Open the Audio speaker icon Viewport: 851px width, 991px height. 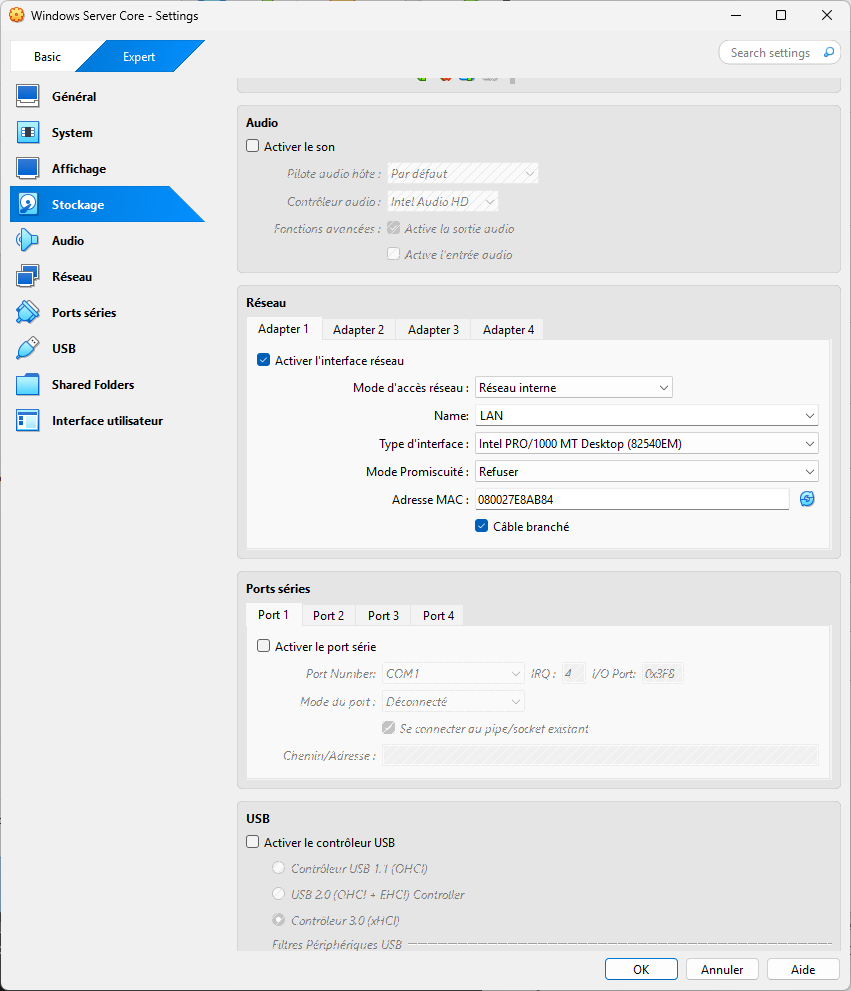pos(28,240)
